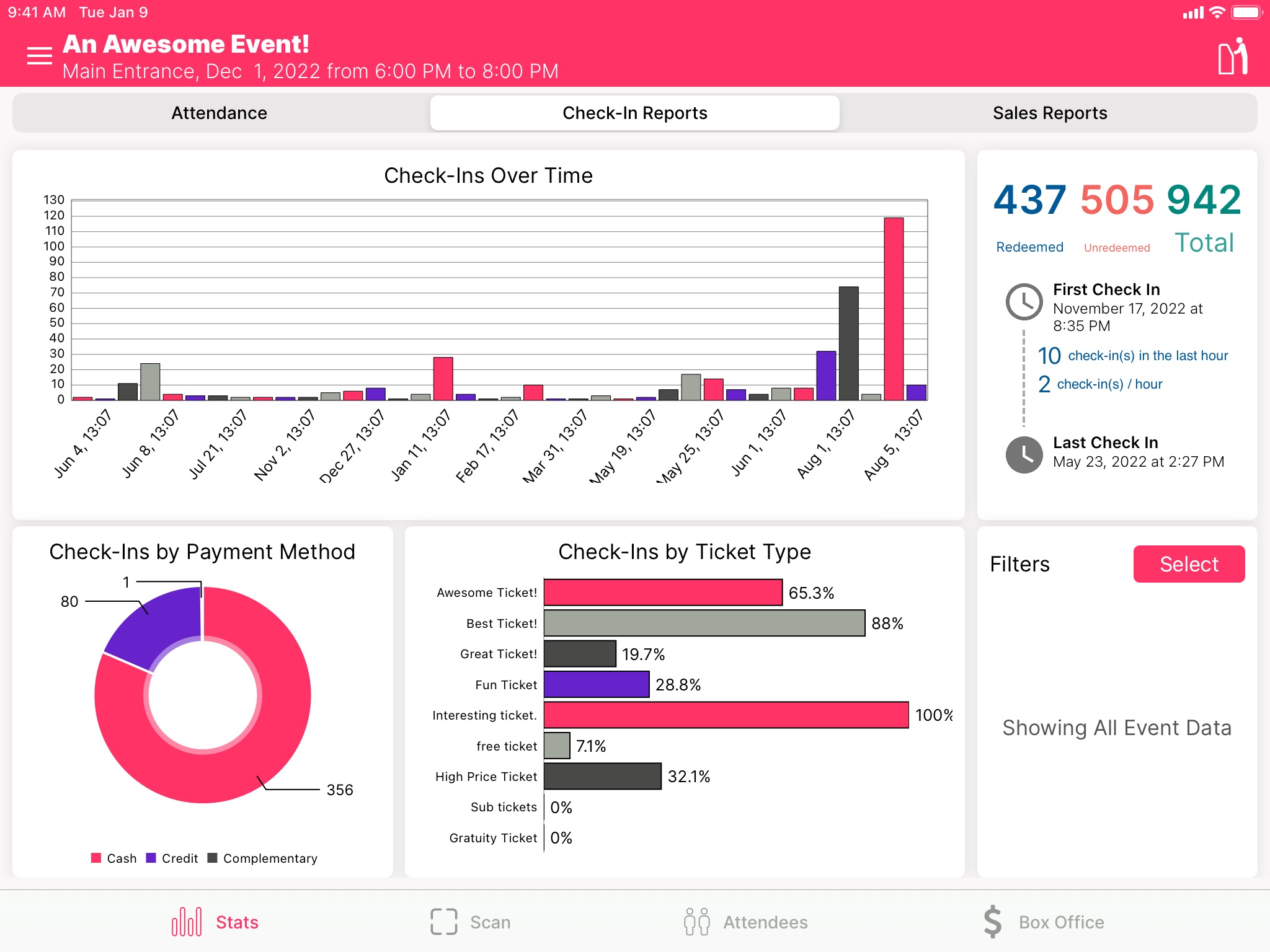Tap the 'Check-Ins Over Time' chart title
This screenshot has height=952, width=1270.
click(x=489, y=175)
